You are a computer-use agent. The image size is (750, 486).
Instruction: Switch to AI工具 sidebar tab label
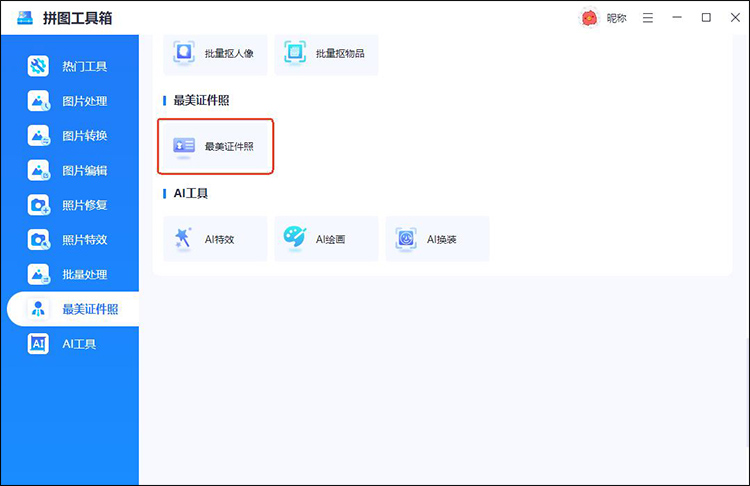pyautogui.click(x=79, y=344)
